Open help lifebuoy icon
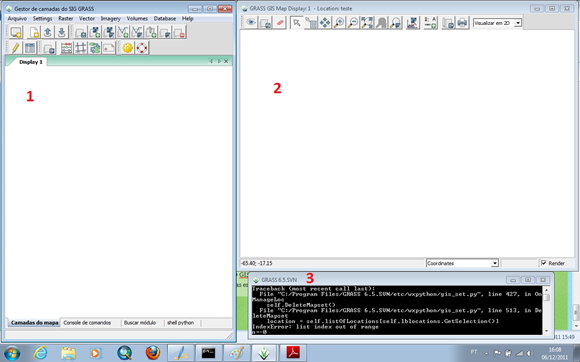This screenshot has height=362, width=580. click(142, 48)
